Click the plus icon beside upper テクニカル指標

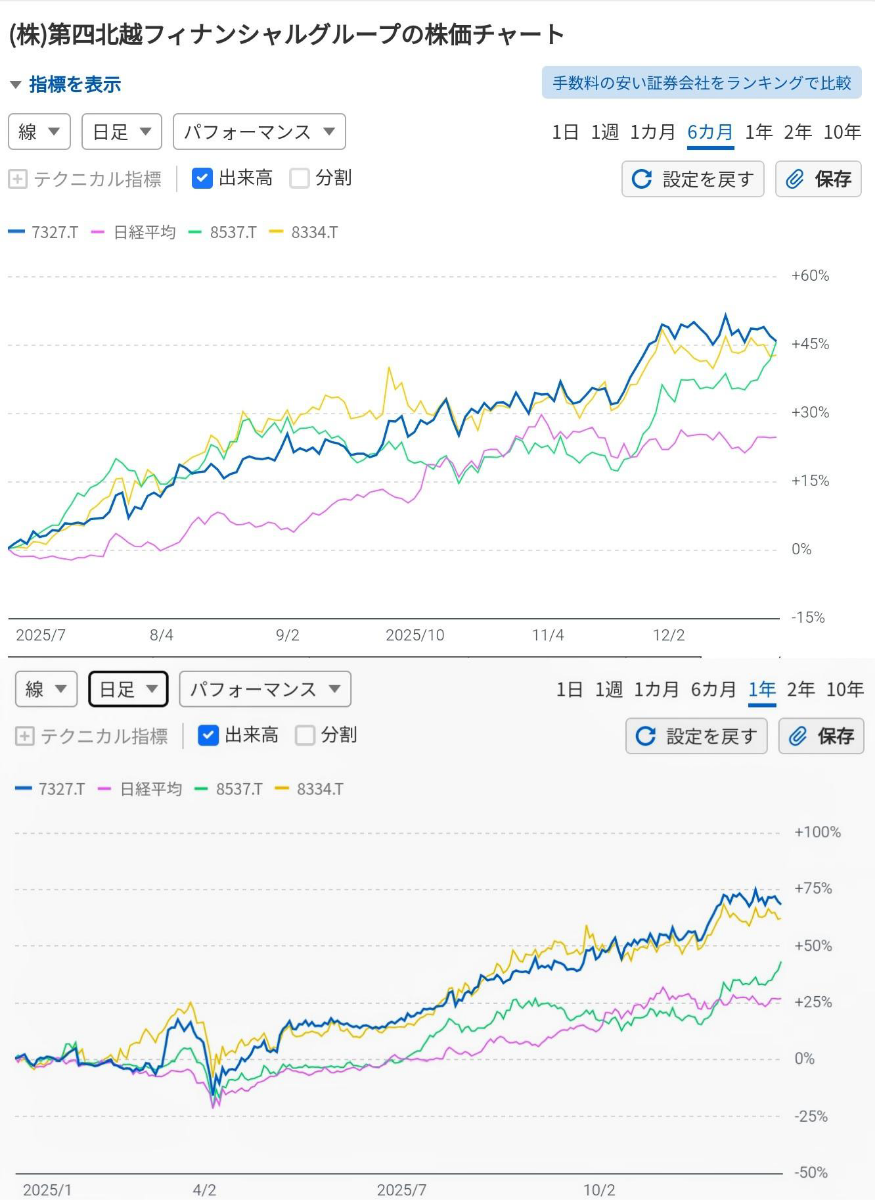pos(17,179)
